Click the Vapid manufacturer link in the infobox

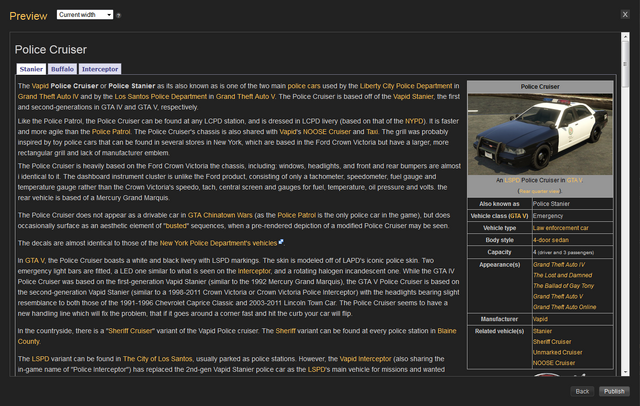pyautogui.click(x=540, y=319)
